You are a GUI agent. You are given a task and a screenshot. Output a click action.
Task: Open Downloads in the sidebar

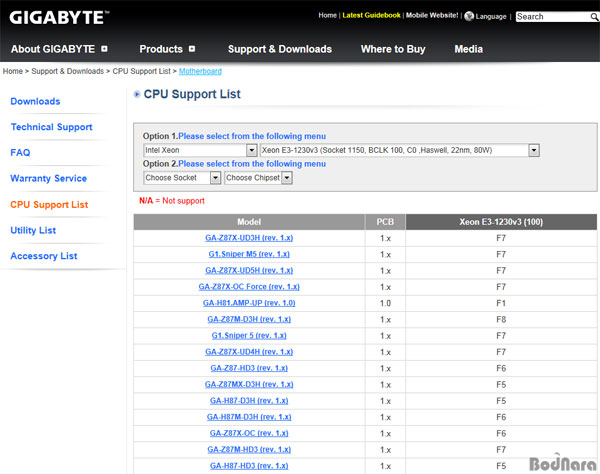tap(35, 101)
